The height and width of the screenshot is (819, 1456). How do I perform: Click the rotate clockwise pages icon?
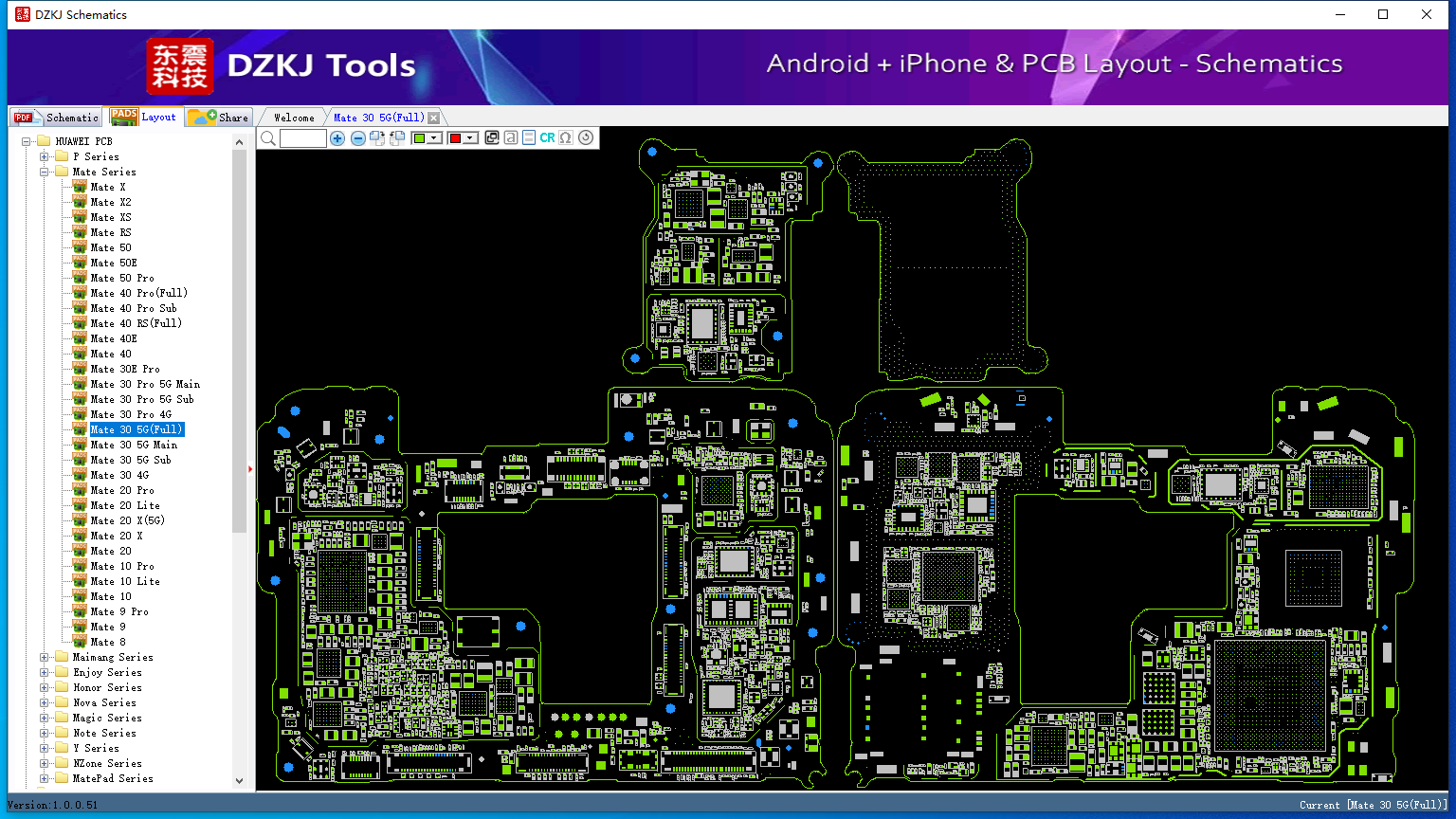(377, 138)
